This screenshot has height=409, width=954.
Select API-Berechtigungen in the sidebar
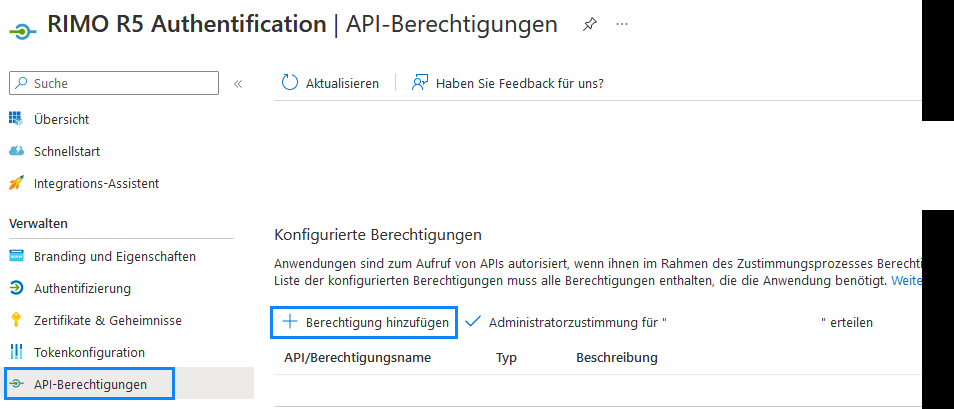pyautogui.click(x=90, y=385)
